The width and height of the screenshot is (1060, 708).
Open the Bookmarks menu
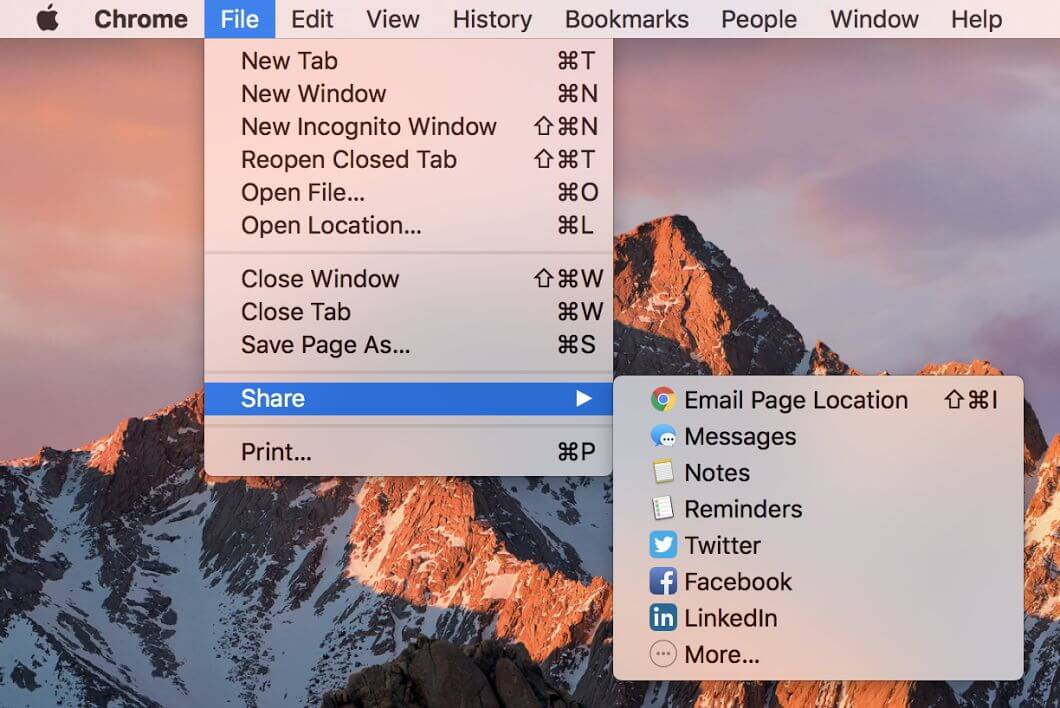[626, 19]
